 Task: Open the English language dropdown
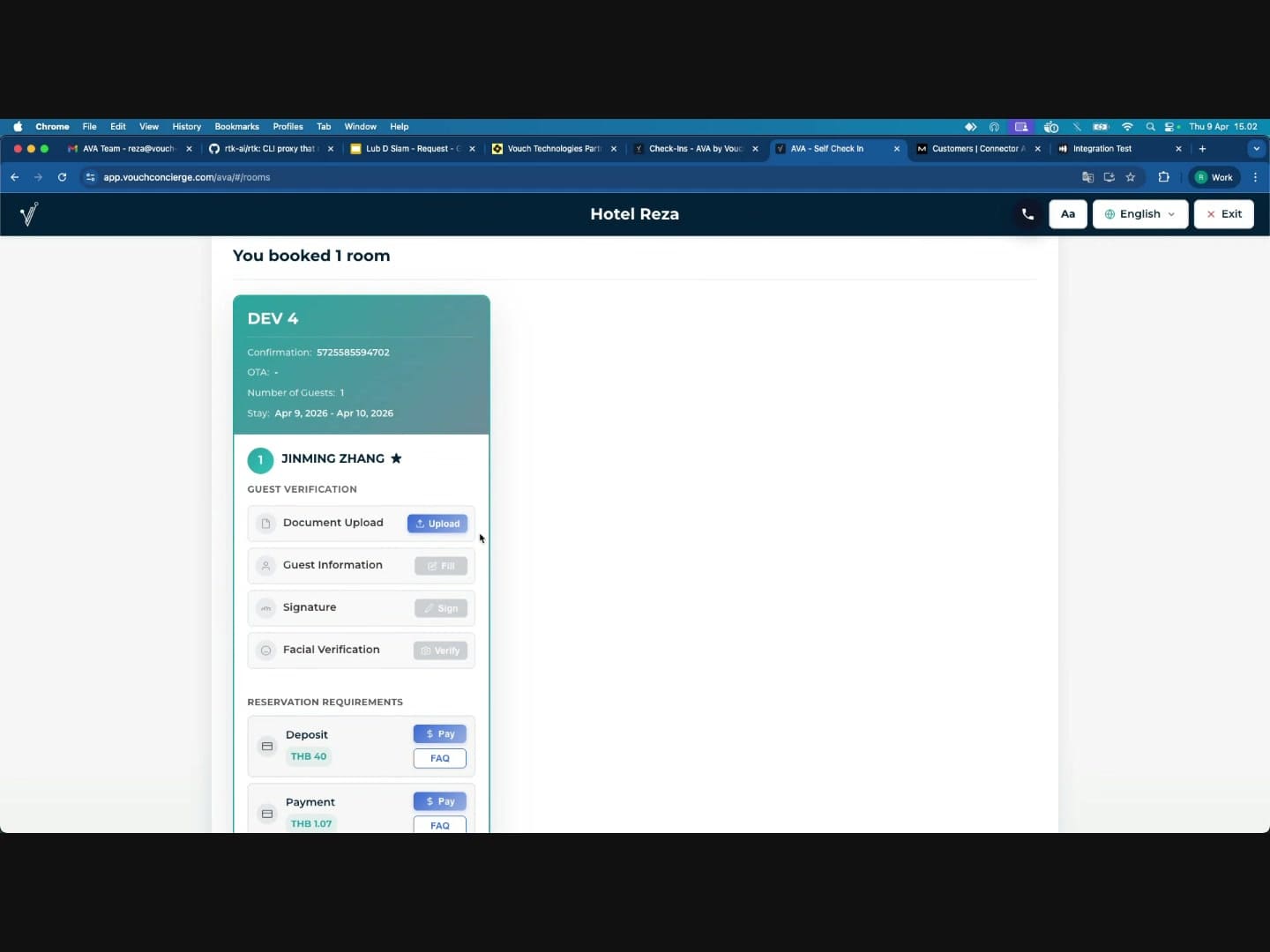tap(1140, 214)
